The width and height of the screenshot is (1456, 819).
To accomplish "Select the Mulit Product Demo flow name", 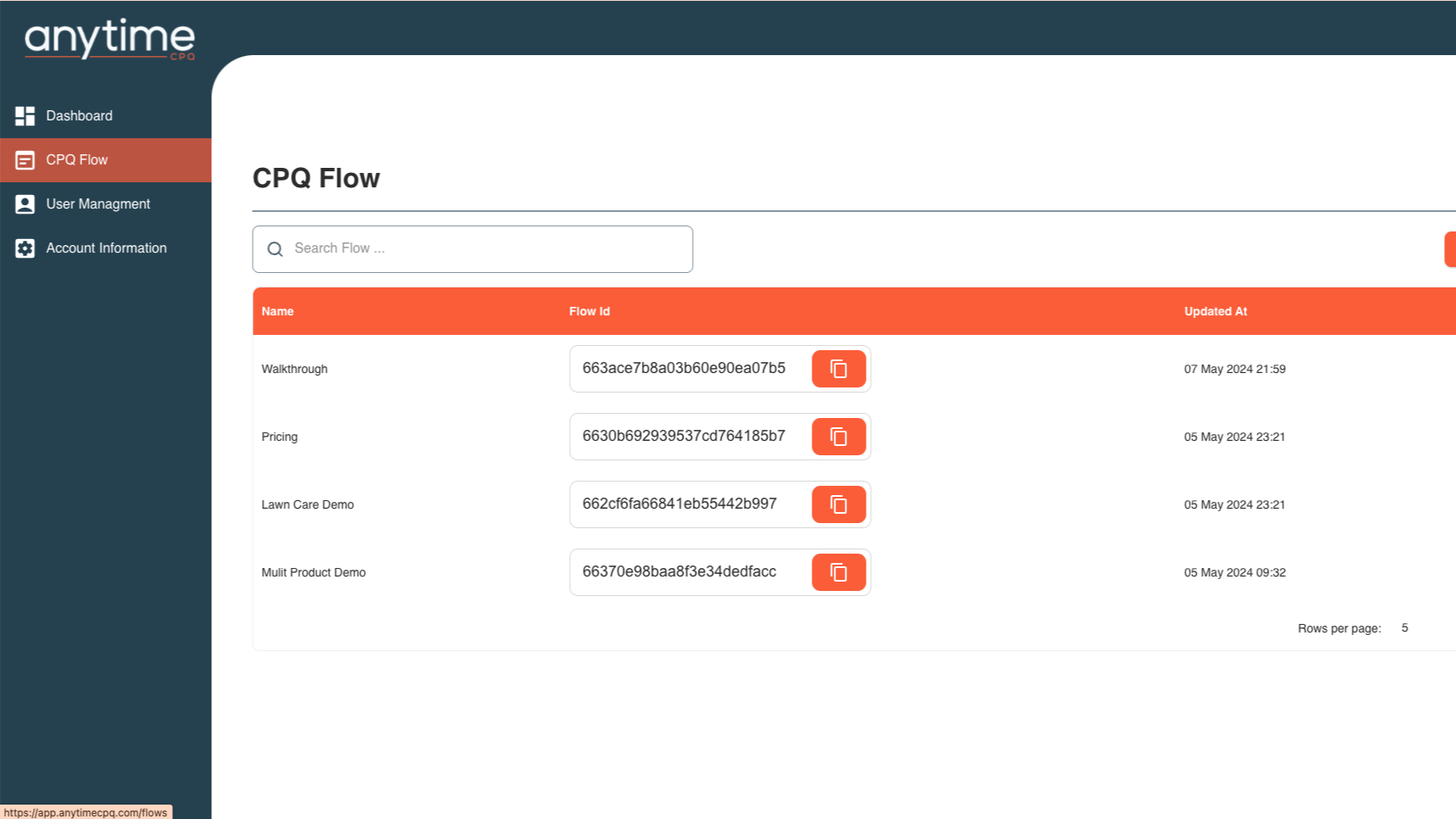I will point(313,572).
